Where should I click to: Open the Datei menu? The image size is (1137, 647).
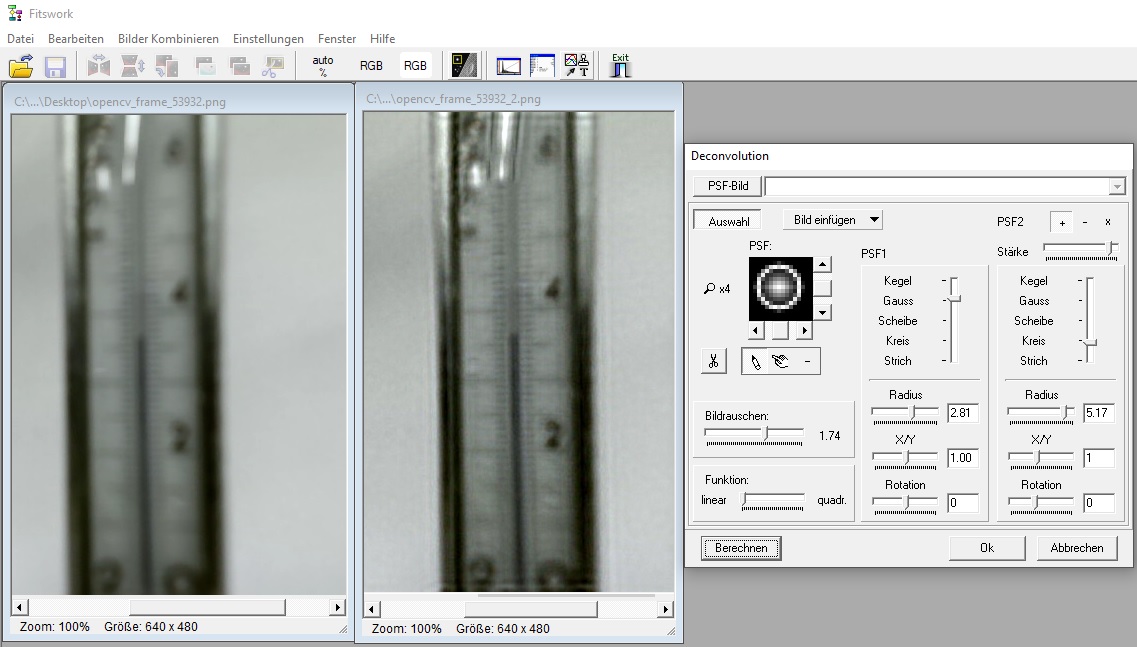(20, 38)
